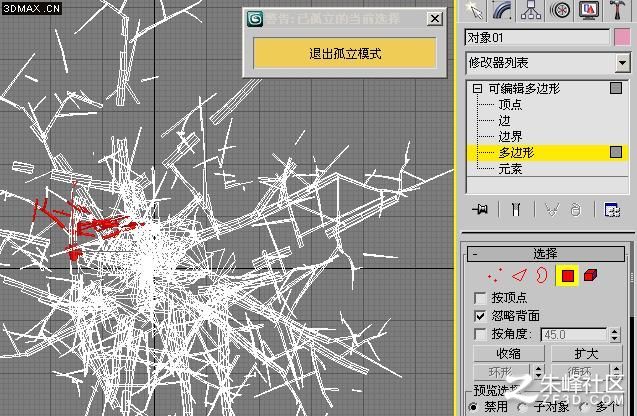This screenshot has width=637, height=416.
Task: Select the 禁用 radio button
Action: coord(473,406)
